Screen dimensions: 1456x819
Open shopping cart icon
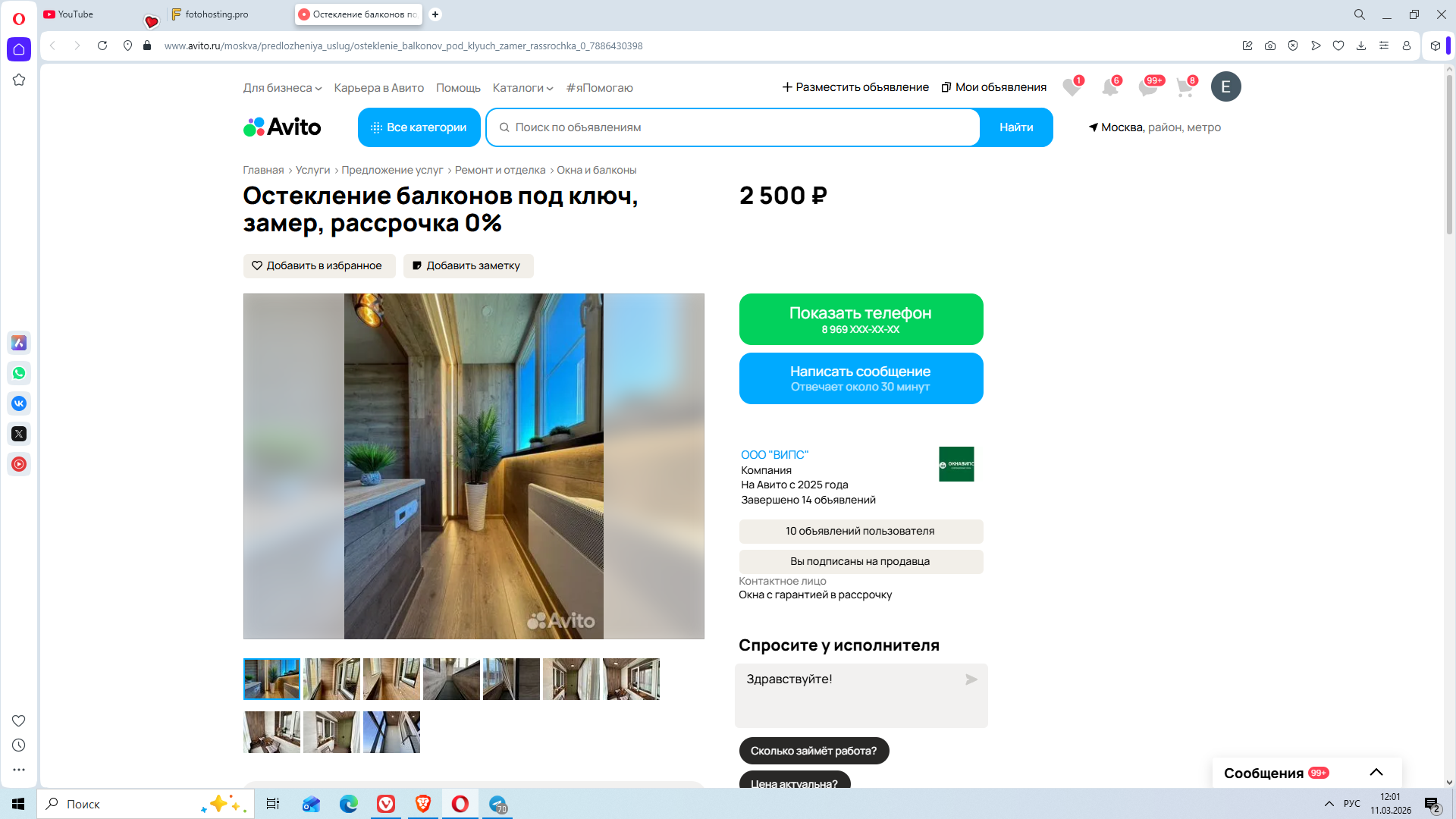(1185, 87)
